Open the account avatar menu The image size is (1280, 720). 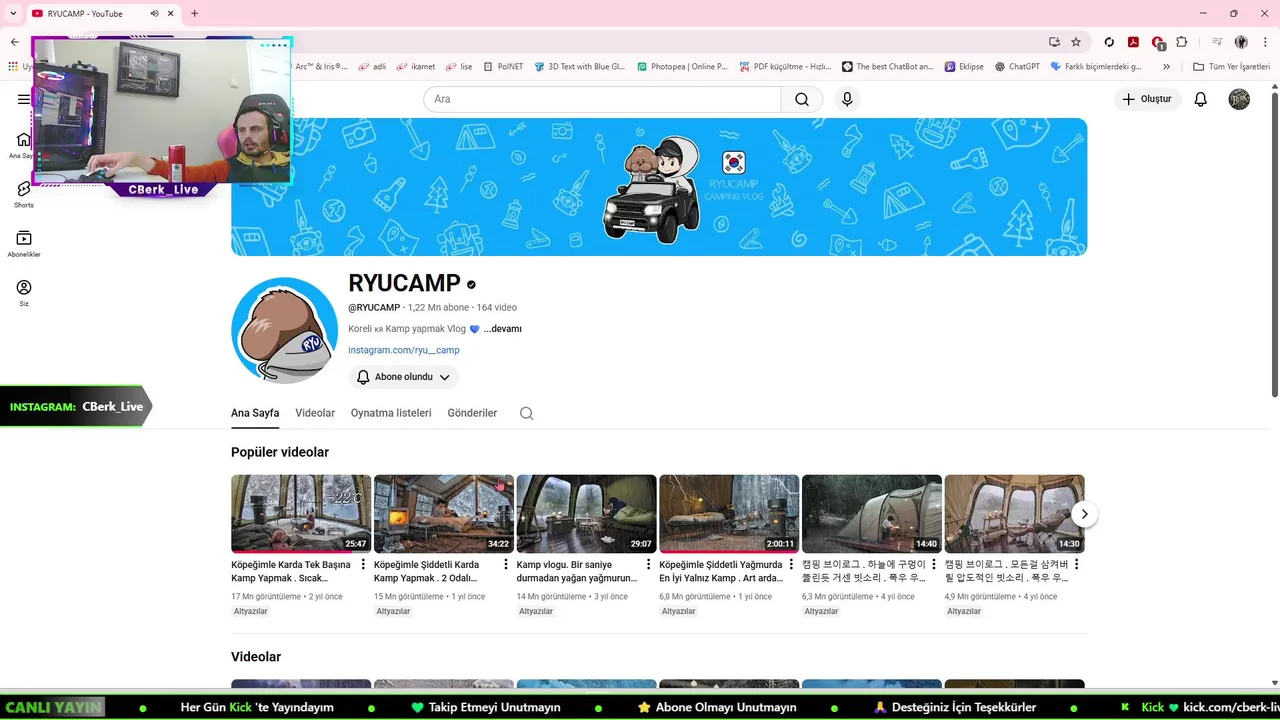tap(1239, 99)
